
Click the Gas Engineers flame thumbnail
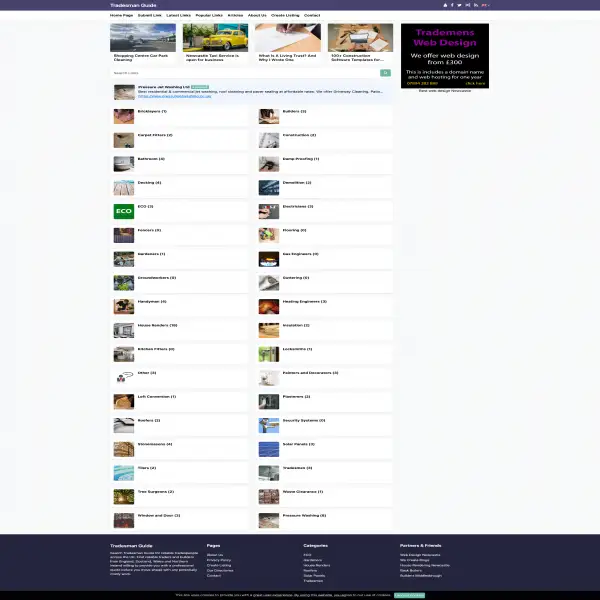point(269,259)
